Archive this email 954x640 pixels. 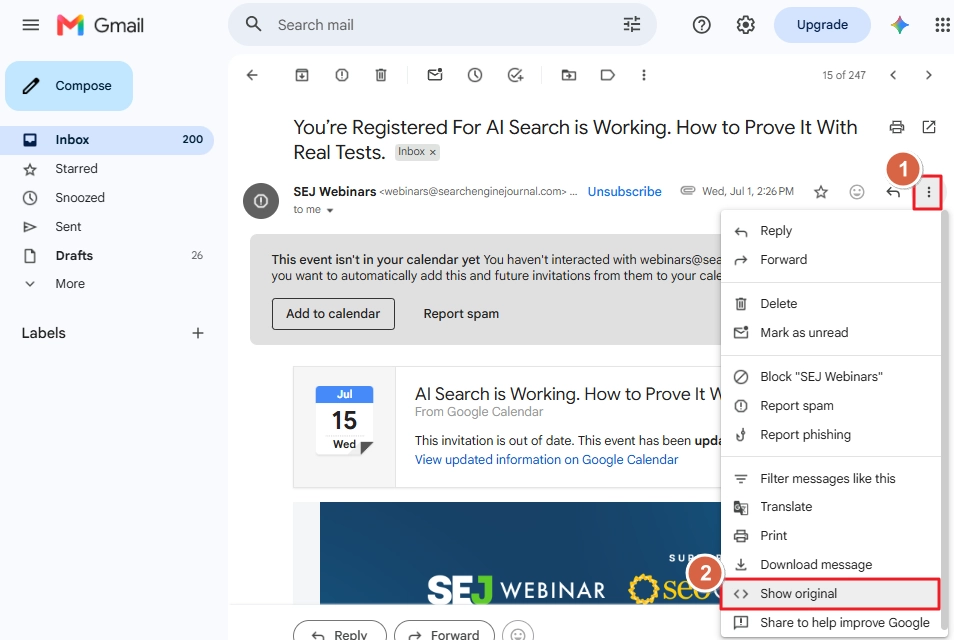(x=302, y=75)
